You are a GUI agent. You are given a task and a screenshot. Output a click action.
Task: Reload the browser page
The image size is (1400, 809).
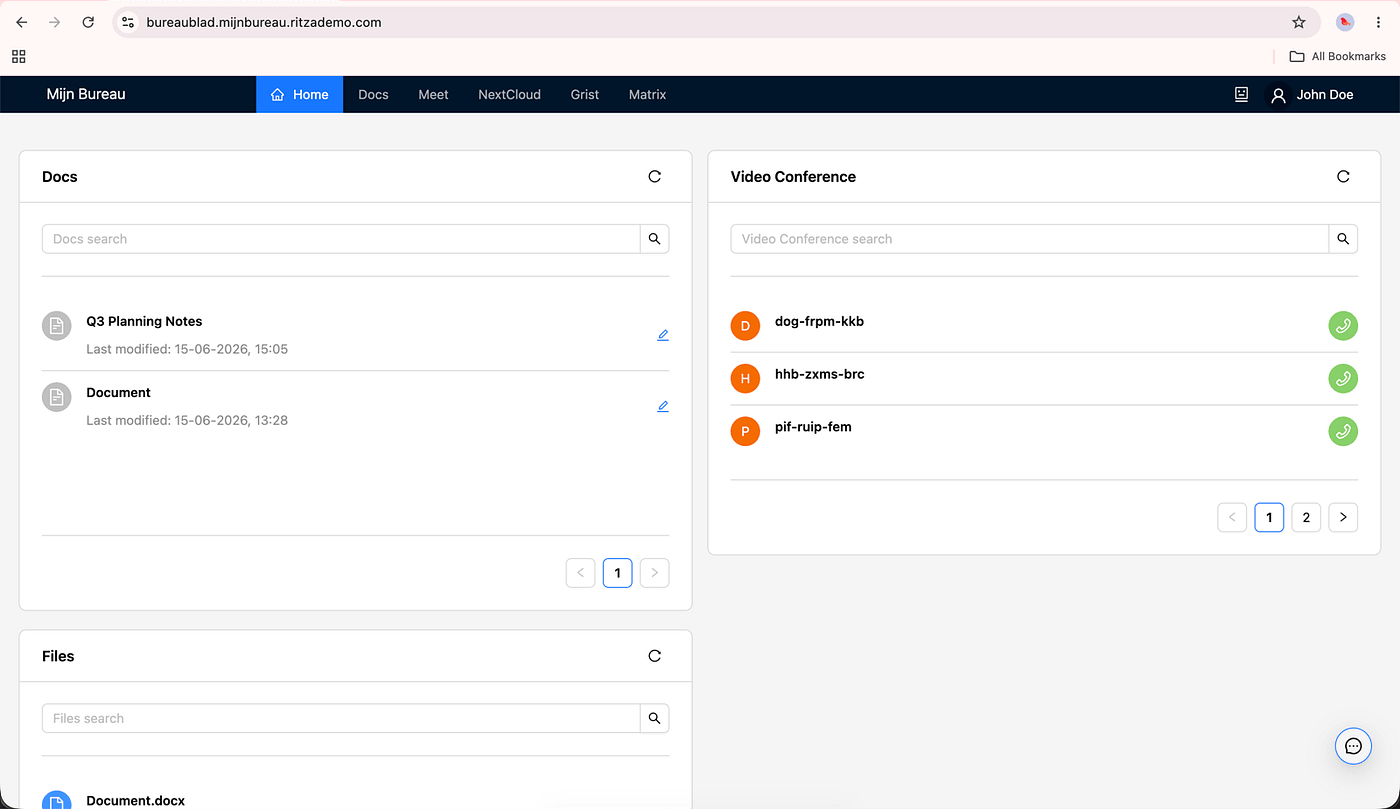(x=88, y=22)
